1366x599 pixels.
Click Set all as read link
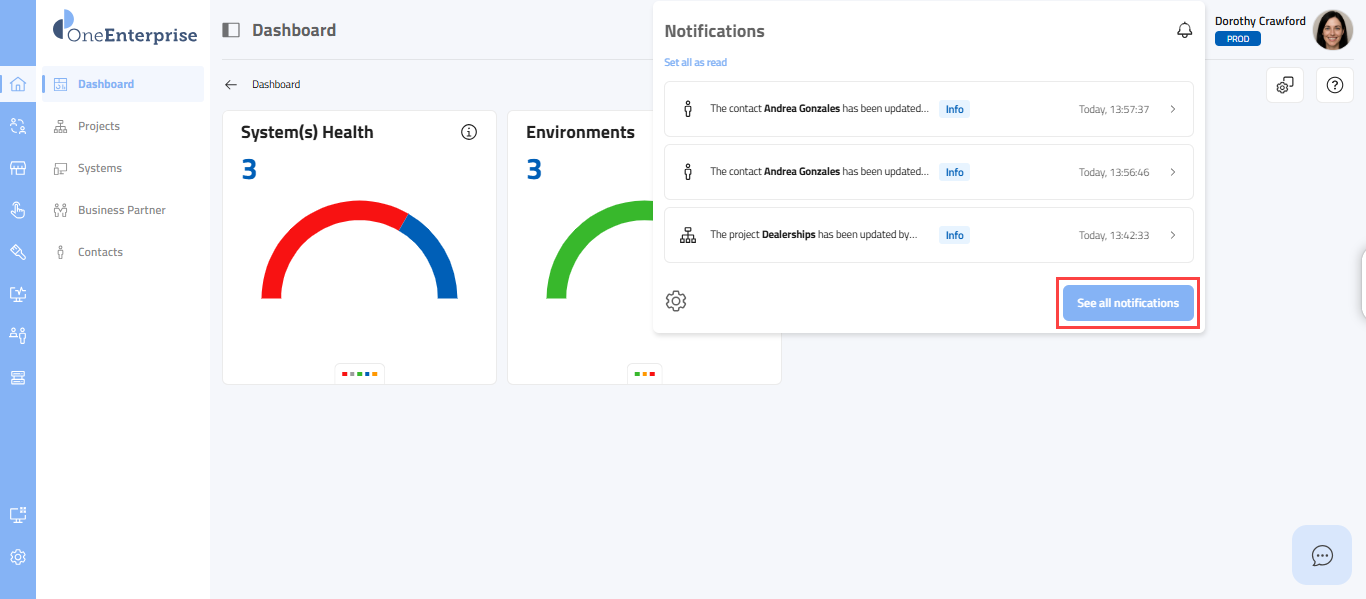tap(695, 62)
